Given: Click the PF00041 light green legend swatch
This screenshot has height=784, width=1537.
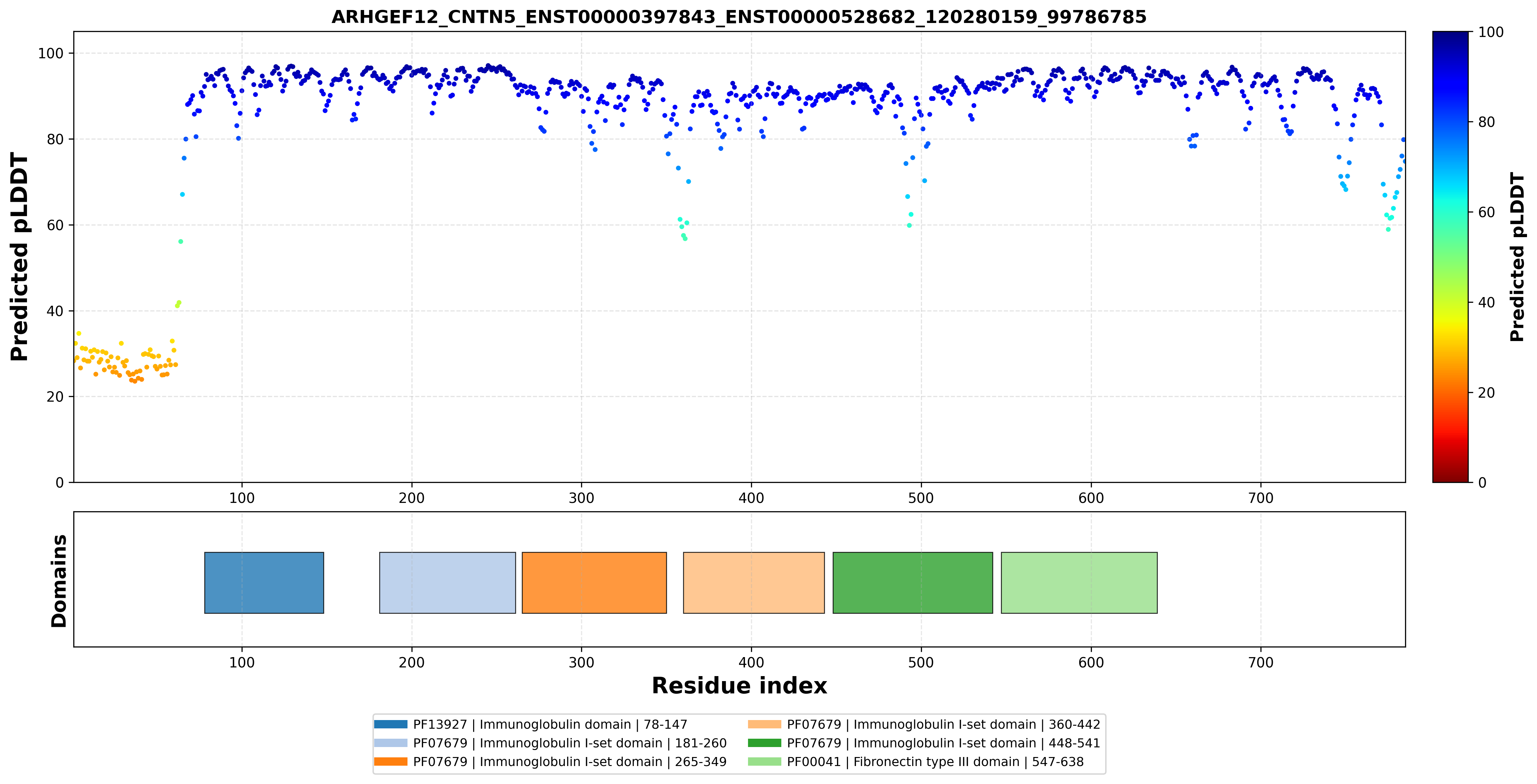Looking at the screenshot, I should pos(764,761).
